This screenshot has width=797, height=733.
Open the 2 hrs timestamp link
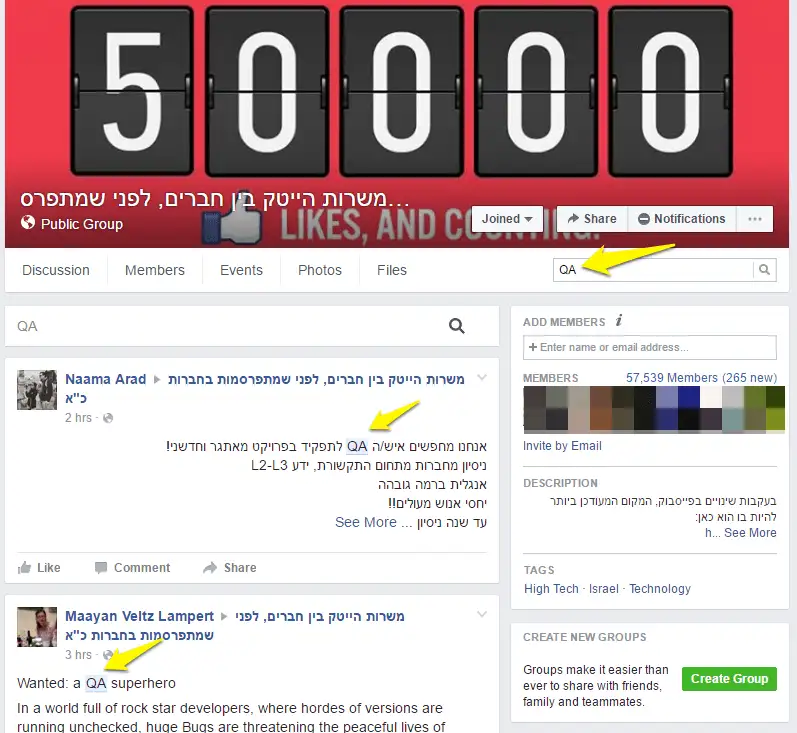[x=78, y=418]
